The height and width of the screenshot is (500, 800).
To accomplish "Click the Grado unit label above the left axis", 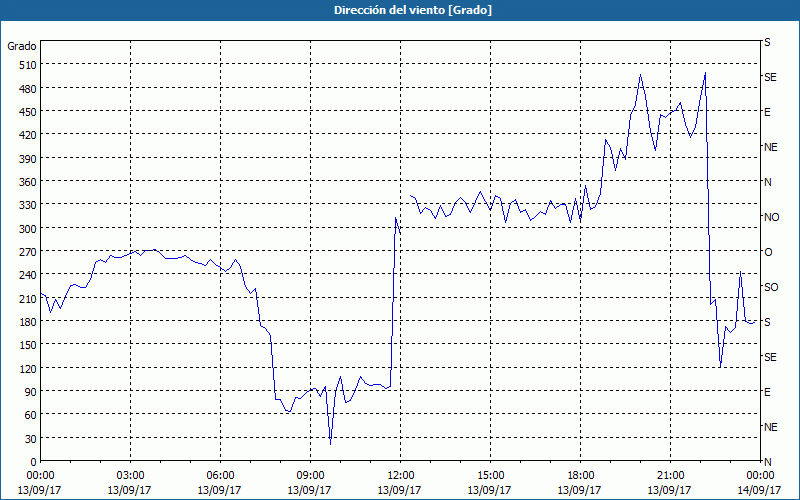I will coord(21,46).
